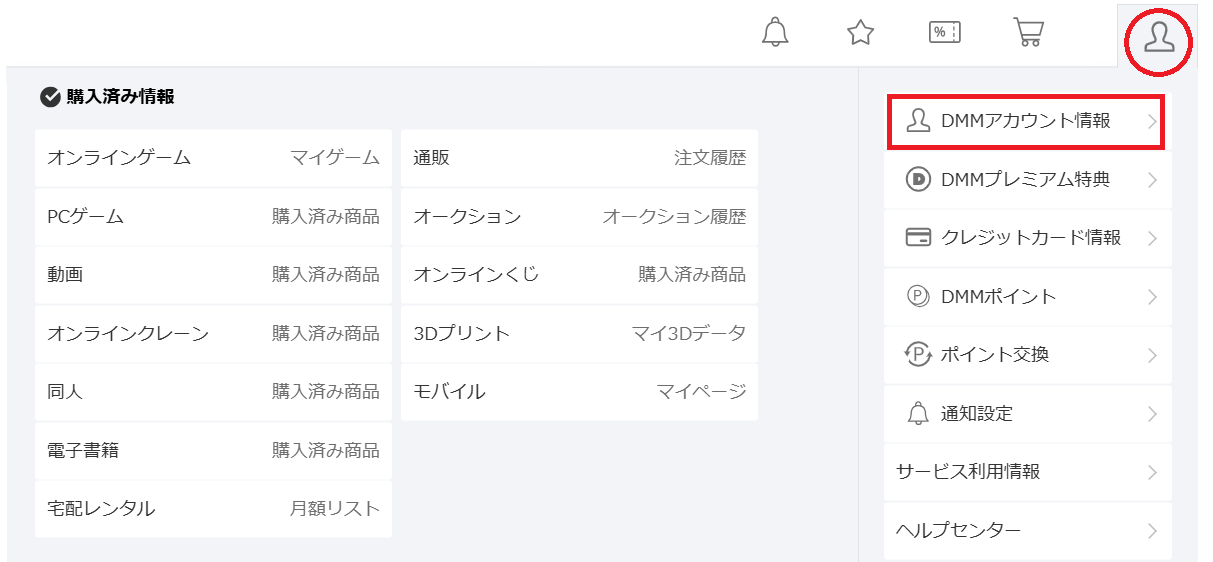Click the 3Dプリント label
The image size is (1213, 562).
pyautogui.click(x=461, y=333)
